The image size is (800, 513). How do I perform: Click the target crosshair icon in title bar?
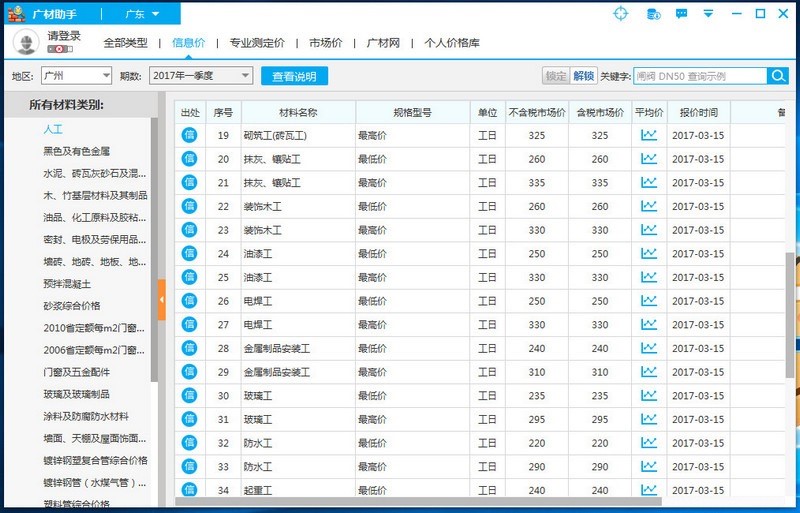click(621, 14)
